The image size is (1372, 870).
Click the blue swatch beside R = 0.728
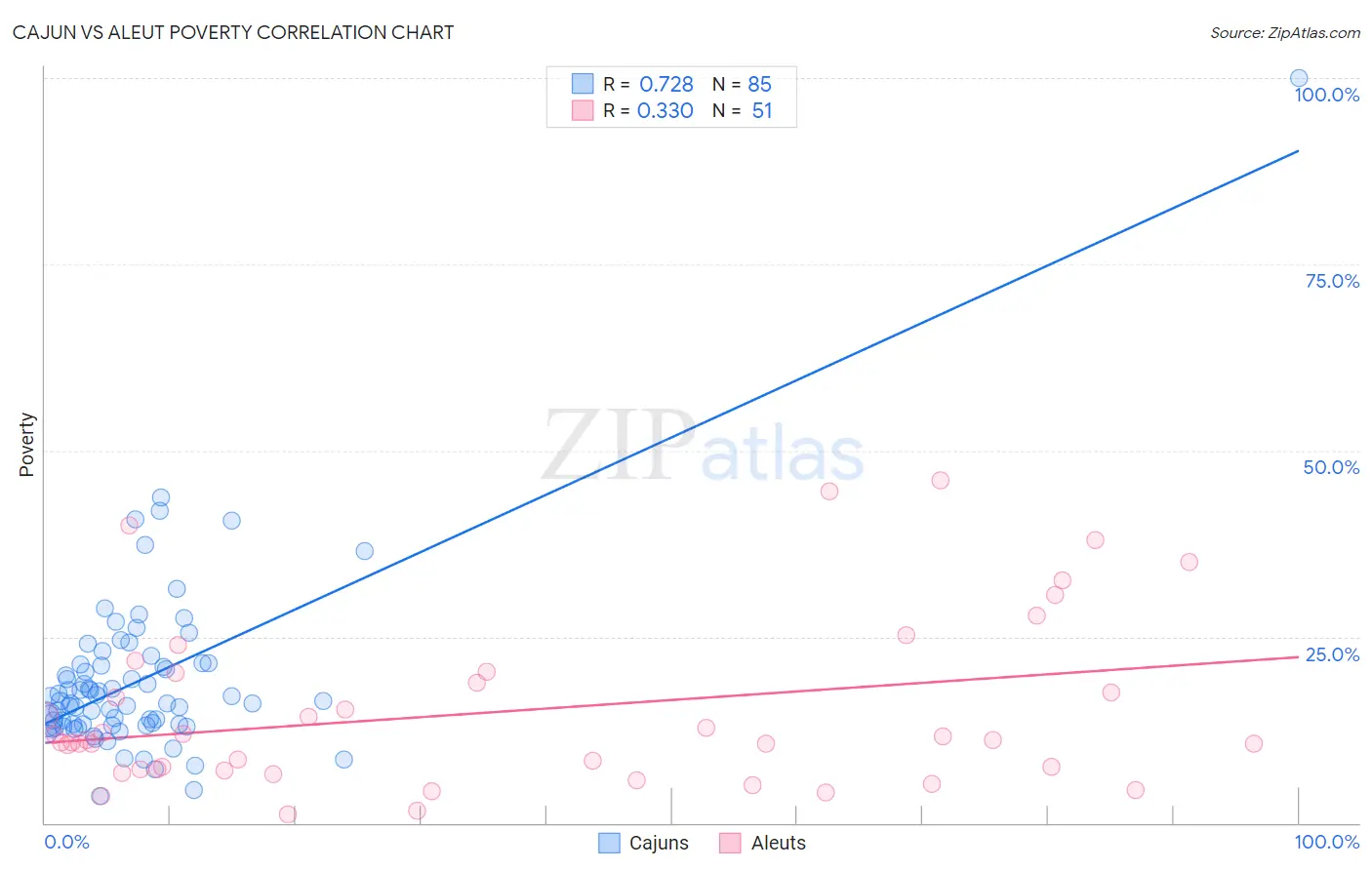click(583, 84)
